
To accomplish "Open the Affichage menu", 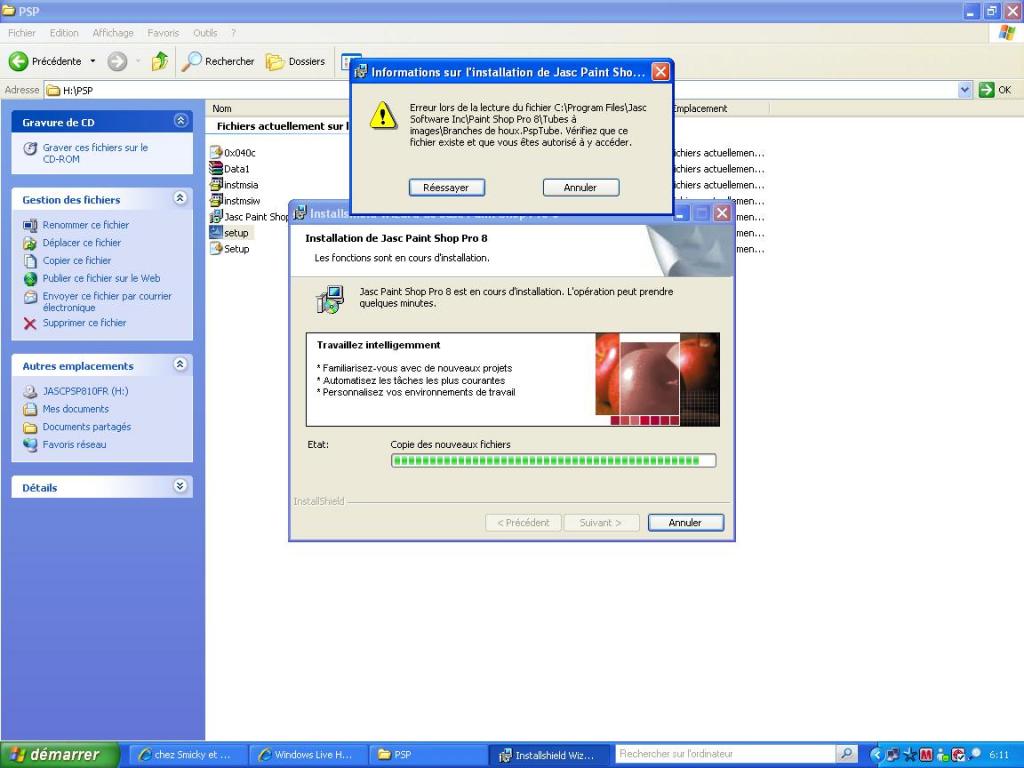I will (x=112, y=33).
